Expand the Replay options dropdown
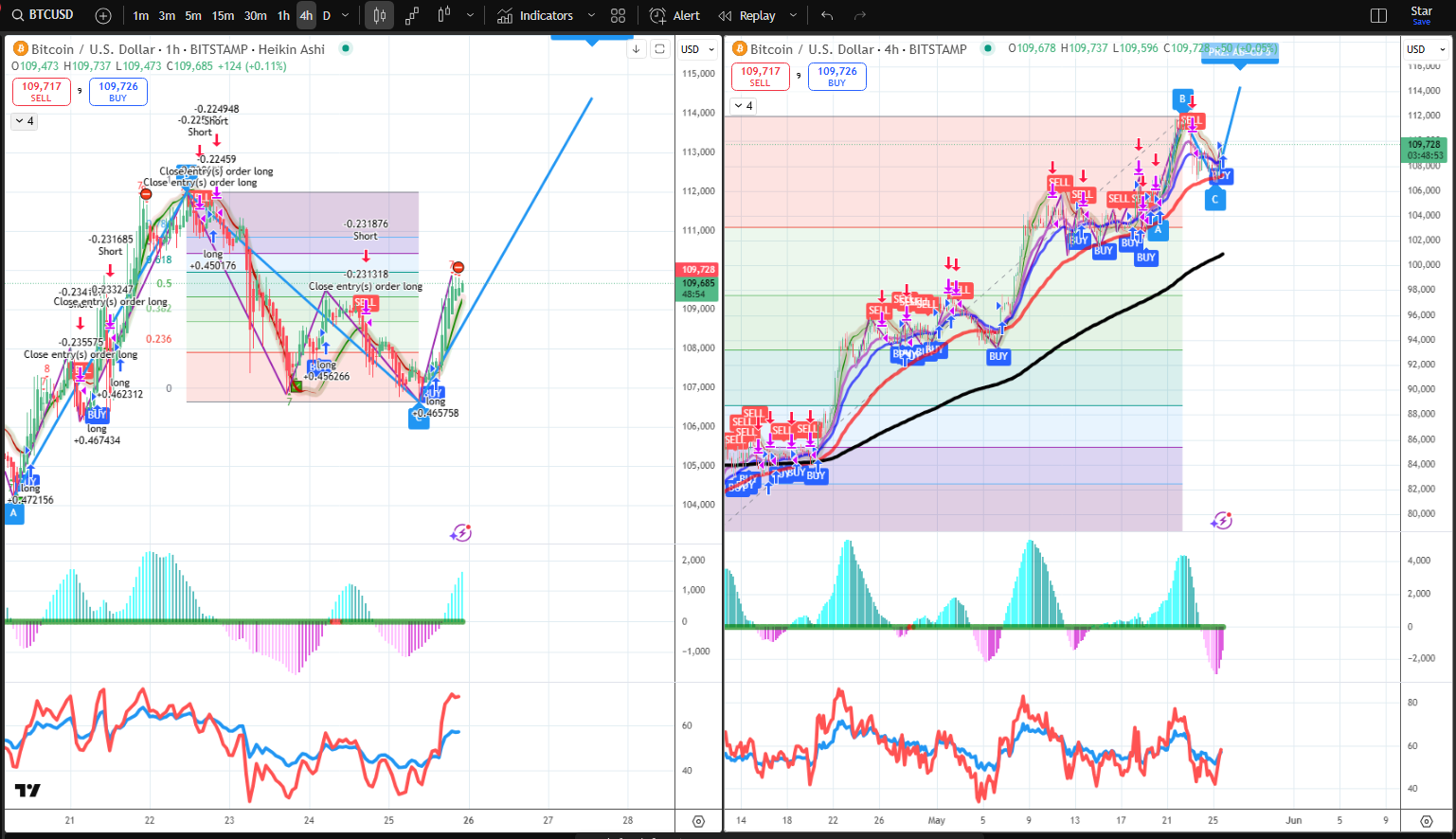1456x839 pixels. 793,16
